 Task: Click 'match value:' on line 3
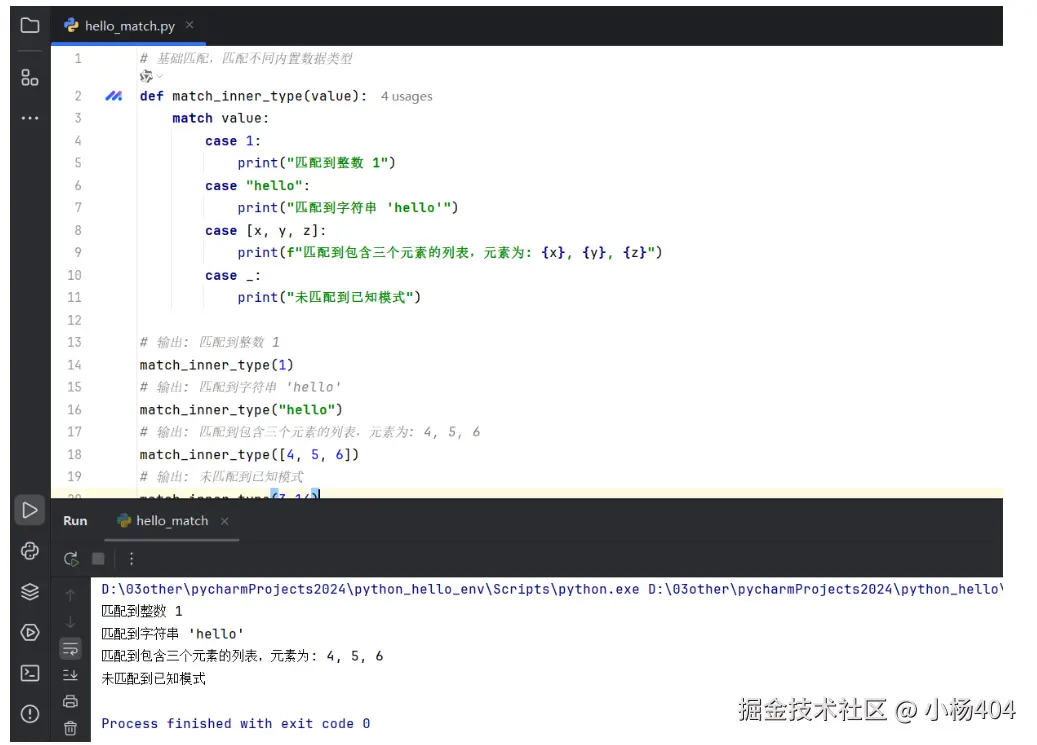pos(221,118)
